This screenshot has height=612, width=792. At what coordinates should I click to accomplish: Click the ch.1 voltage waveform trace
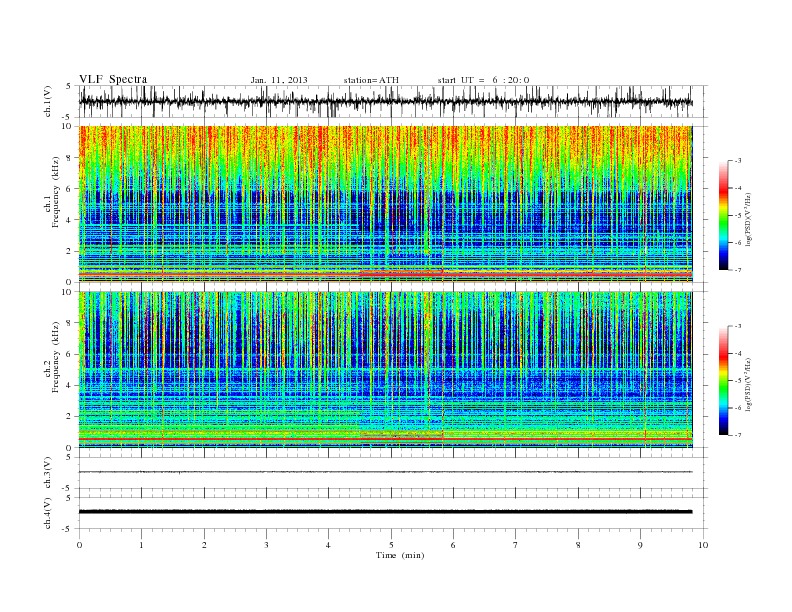pos(385,101)
